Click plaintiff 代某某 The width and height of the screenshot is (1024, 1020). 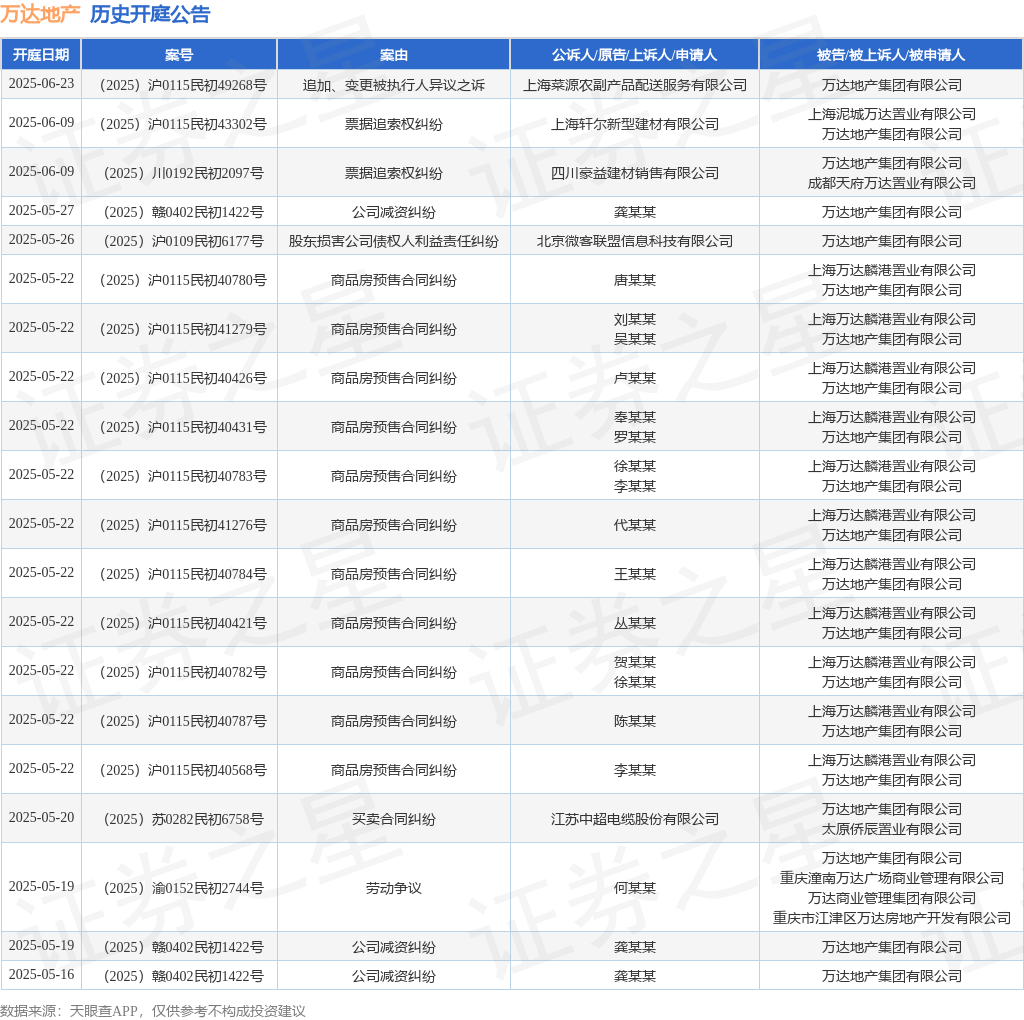pos(635,525)
